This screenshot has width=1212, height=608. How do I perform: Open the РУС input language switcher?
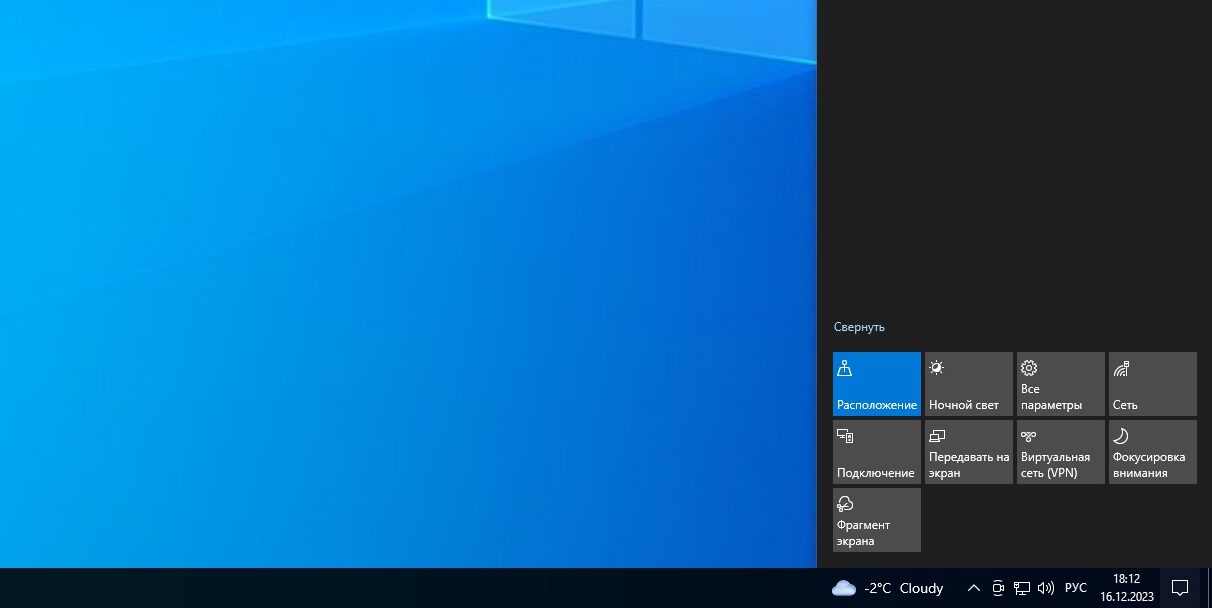[x=1076, y=588]
